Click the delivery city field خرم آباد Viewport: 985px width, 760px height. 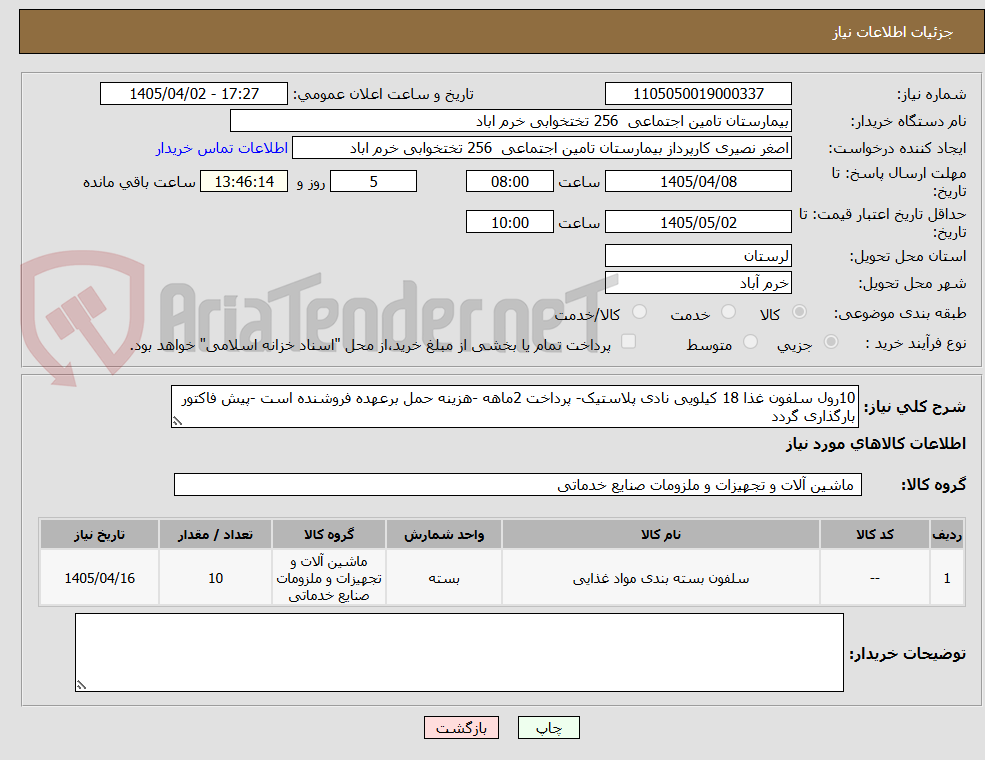pos(698,283)
